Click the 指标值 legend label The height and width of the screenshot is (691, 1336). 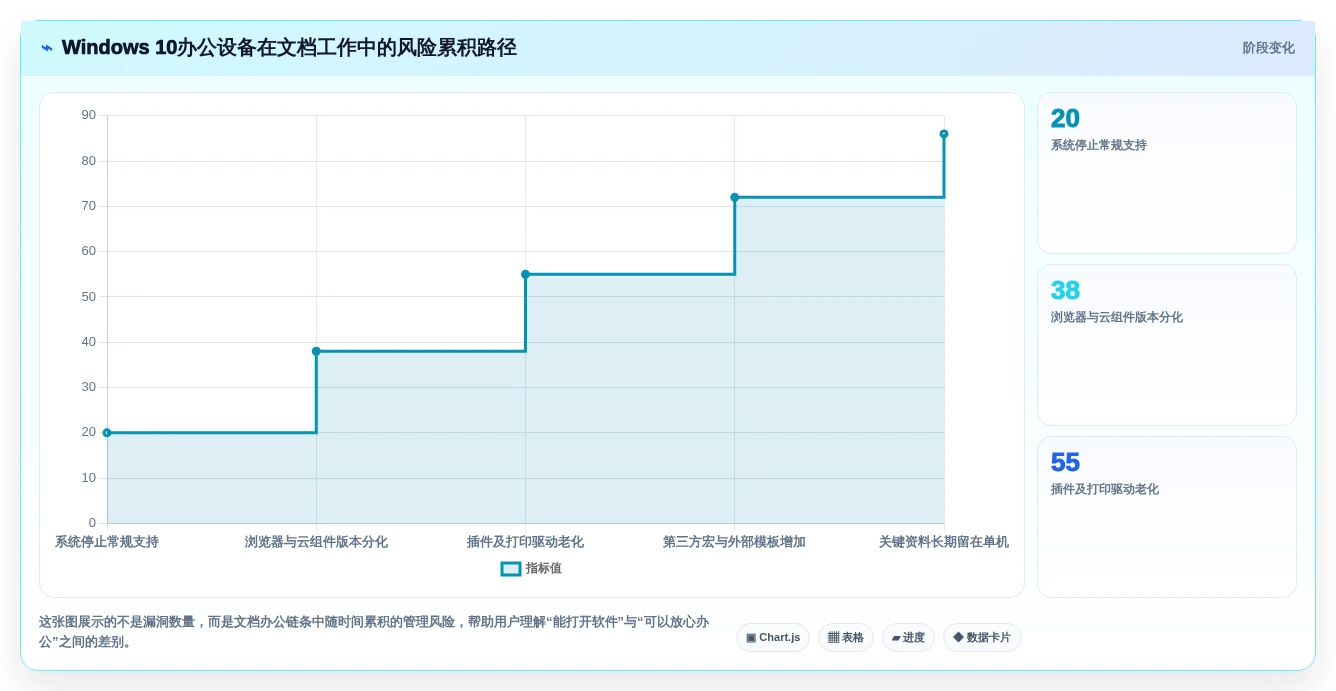(544, 568)
